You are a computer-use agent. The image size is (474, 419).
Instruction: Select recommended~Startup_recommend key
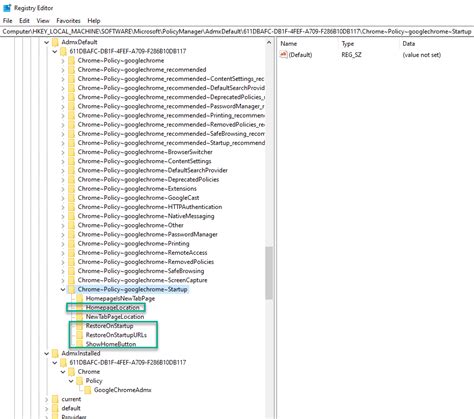pos(171,143)
